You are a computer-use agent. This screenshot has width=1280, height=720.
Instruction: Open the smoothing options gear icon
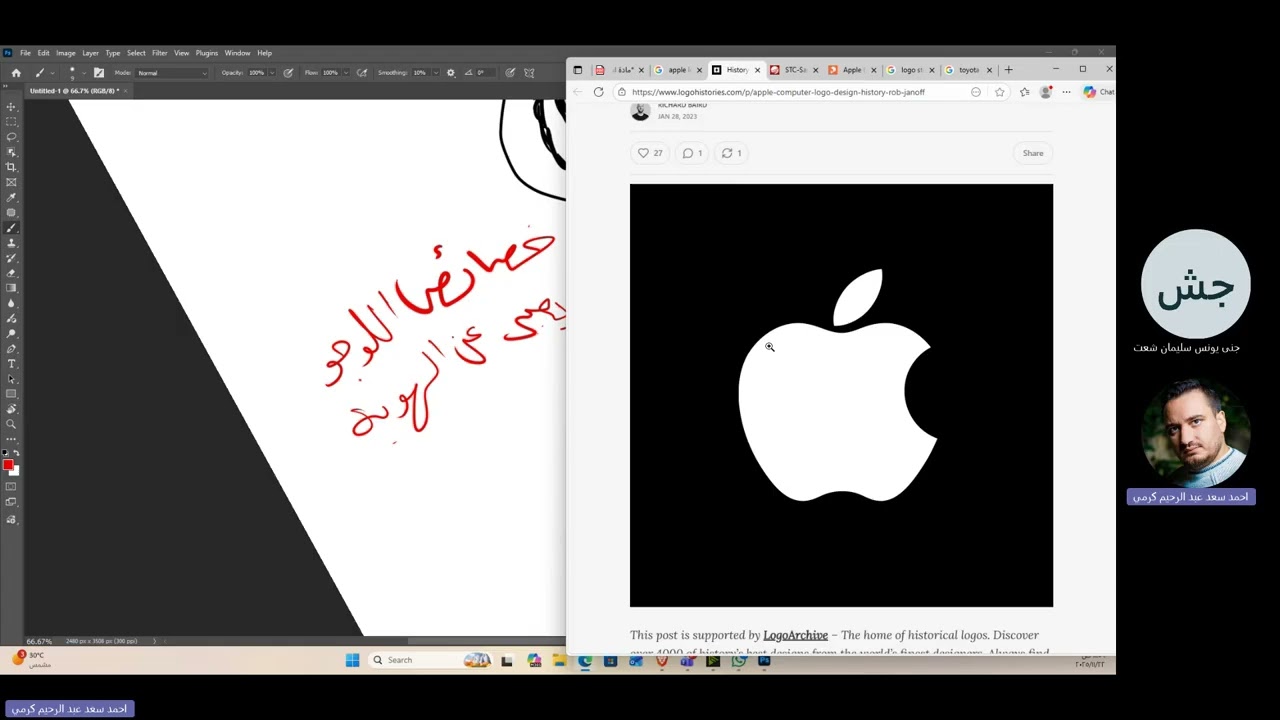tap(450, 72)
